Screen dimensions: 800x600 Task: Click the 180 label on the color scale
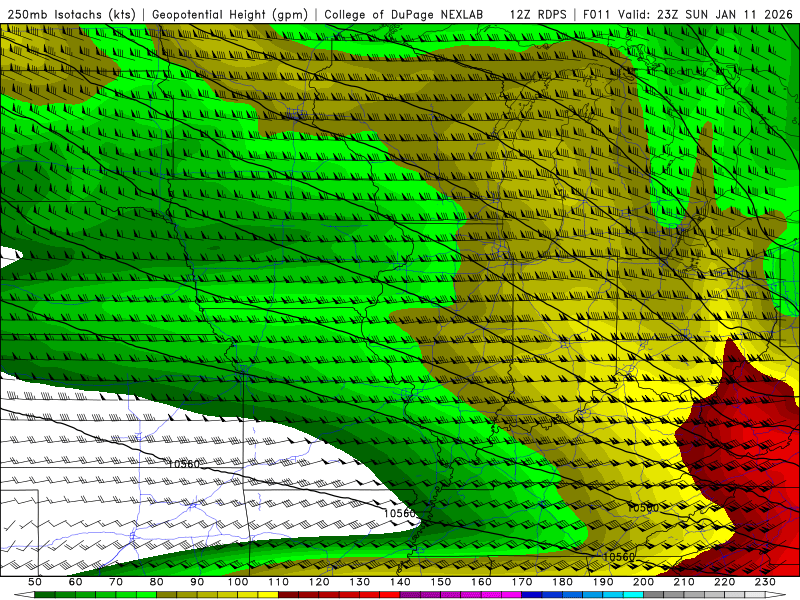point(562,582)
